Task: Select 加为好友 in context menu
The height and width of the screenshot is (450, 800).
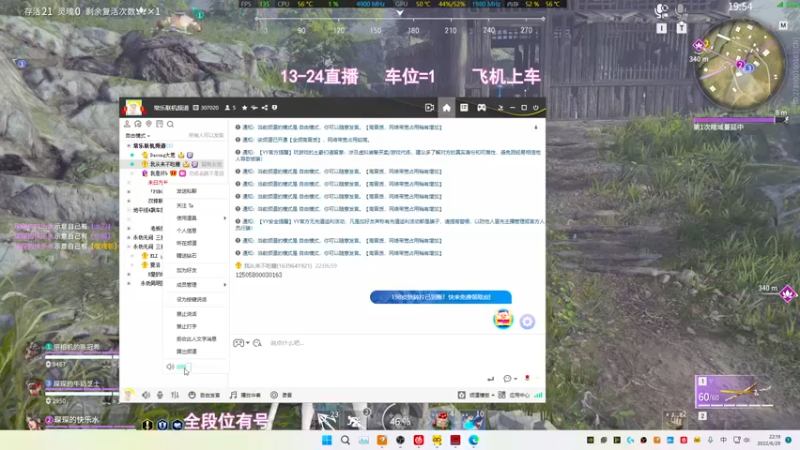Action: tap(186, 270)
